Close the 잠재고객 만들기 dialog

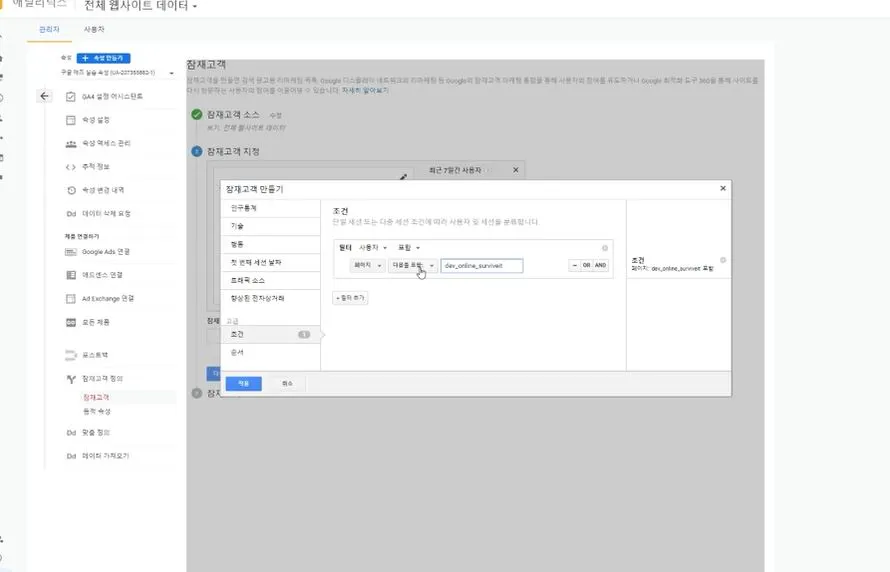(723, 188)
